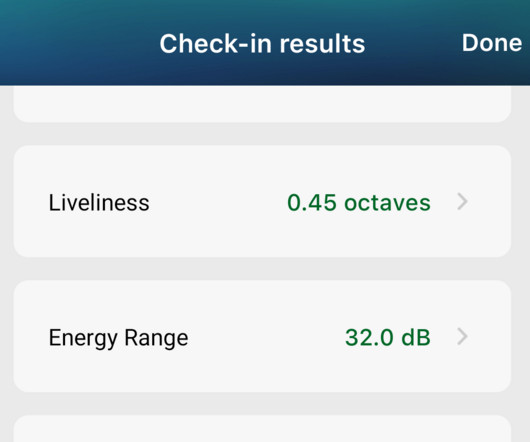The height and width of the screenshot is (442, 530).
Task: Select the partially visible card below Energy Range
Action: pos(262,428)
